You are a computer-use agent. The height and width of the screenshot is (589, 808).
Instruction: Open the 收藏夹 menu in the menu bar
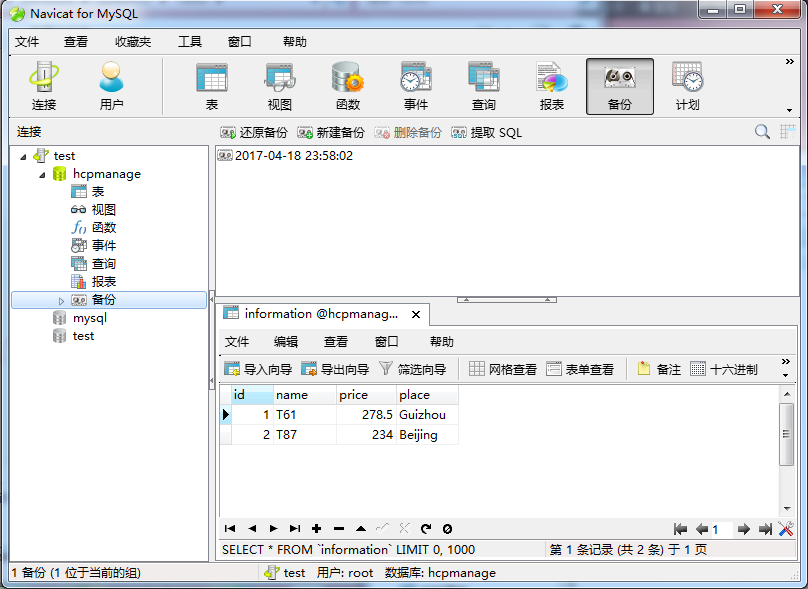tap(133, 42)
